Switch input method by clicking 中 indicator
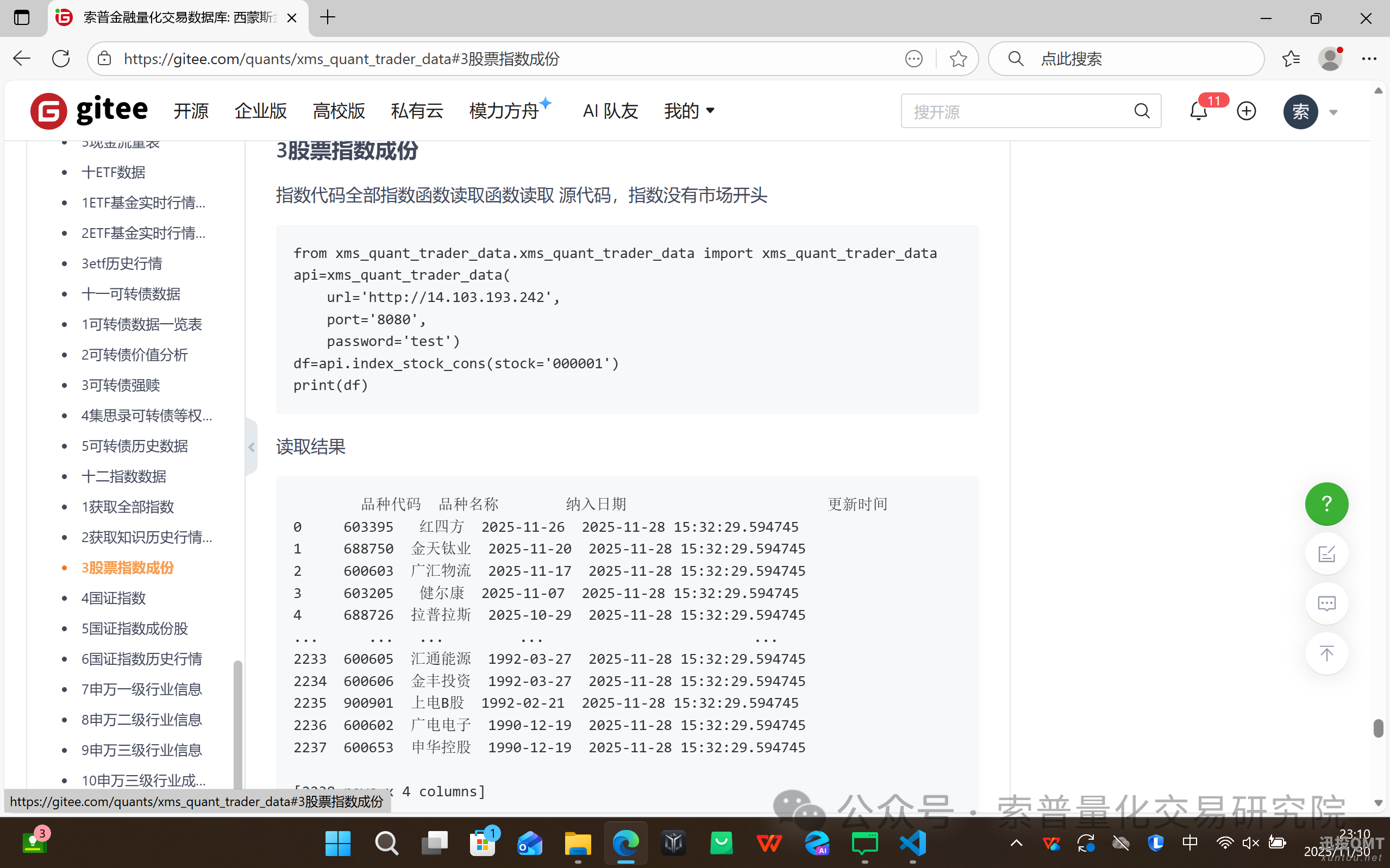 click(x=1189, y=842)
